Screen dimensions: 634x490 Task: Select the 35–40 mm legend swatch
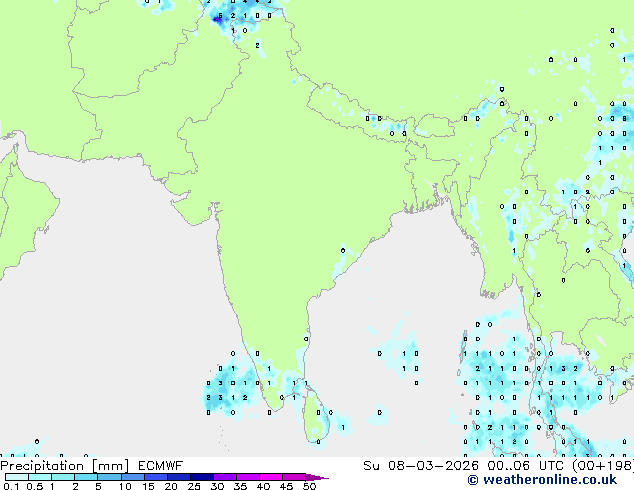tap(247, 477)
